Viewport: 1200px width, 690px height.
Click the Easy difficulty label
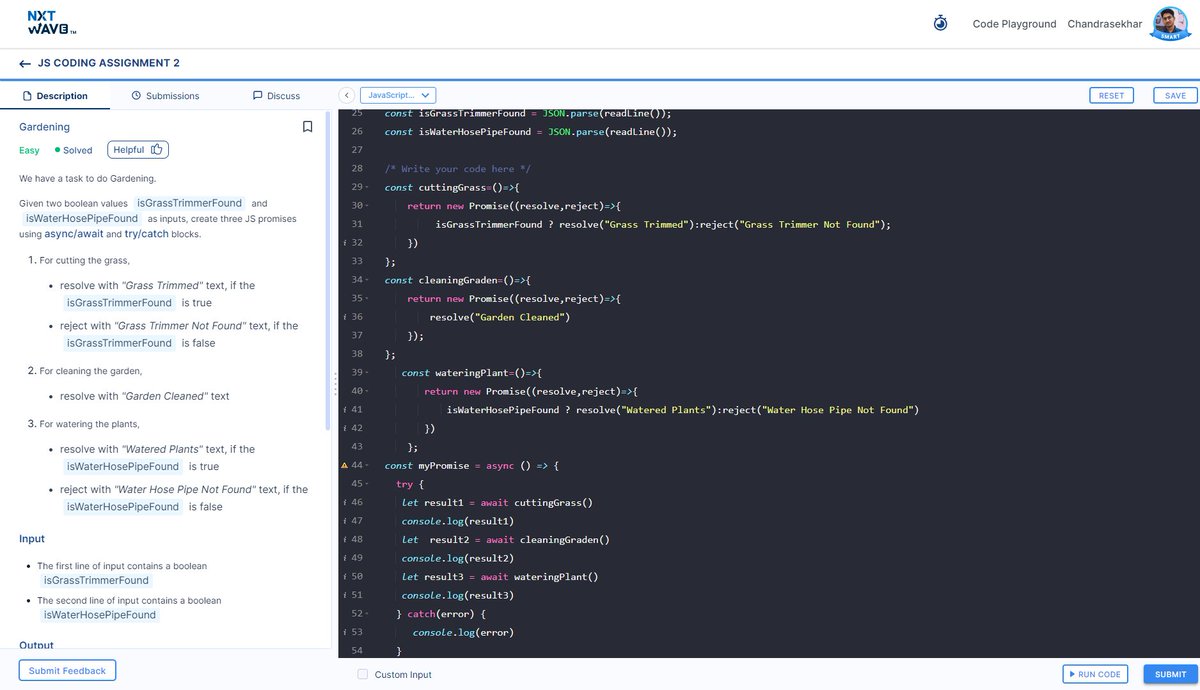(29, 150)
